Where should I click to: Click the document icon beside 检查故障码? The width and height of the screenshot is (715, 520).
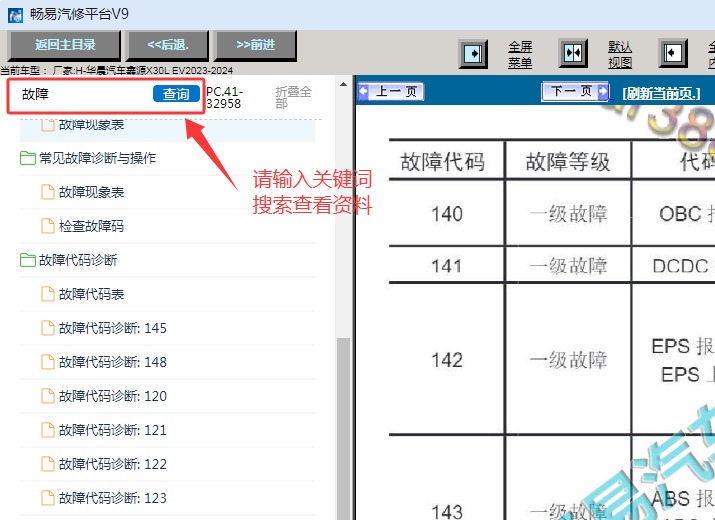point(48,226)
